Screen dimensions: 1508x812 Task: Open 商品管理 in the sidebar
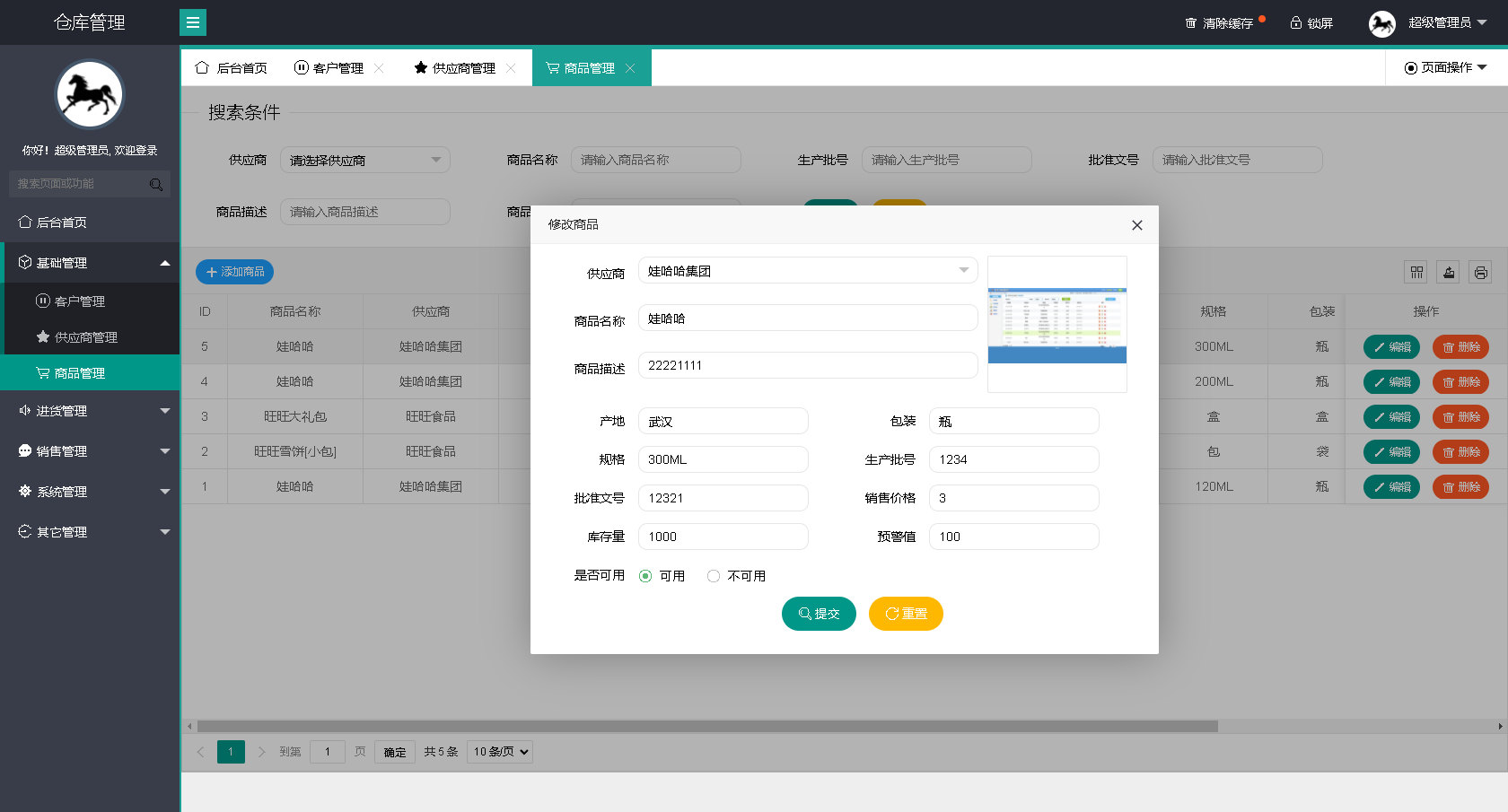click(x=90, y=373)
